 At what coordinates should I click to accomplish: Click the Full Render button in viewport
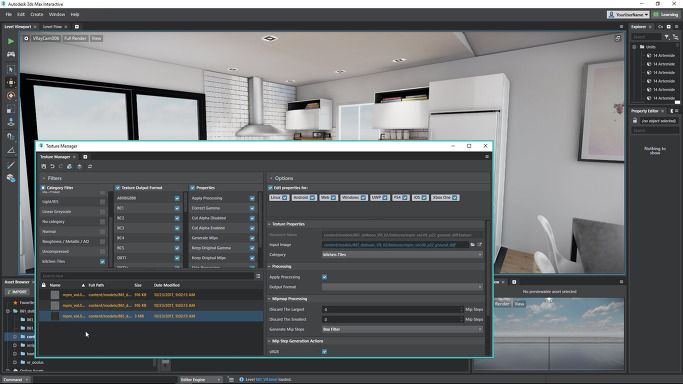pos(75,38)
